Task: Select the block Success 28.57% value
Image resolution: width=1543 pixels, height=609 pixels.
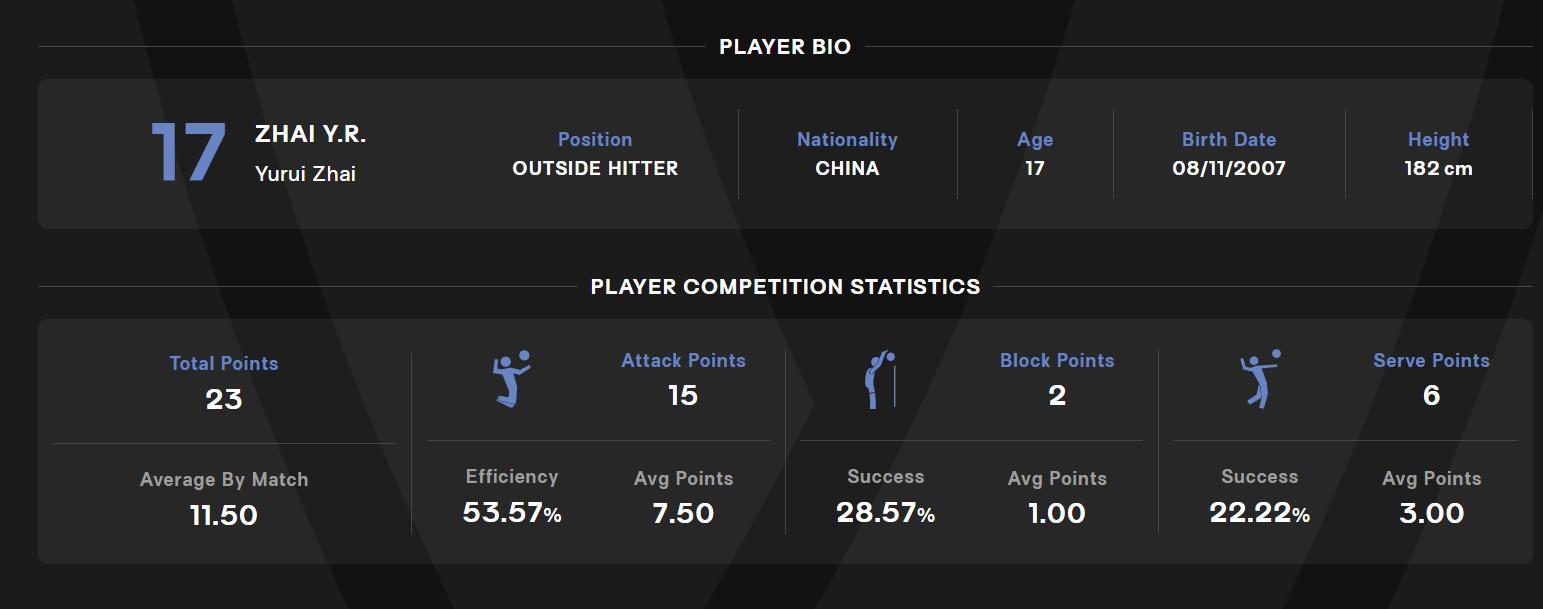Action: [x=885, y=513]
